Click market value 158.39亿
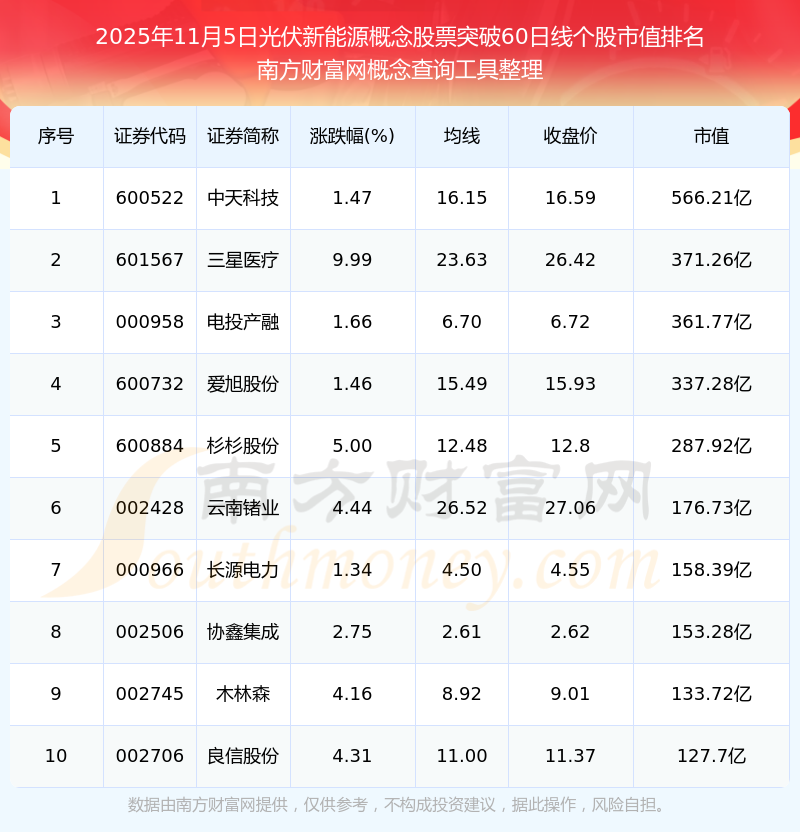The height and width of the screenshot is (832, 800). coord(711,570)
